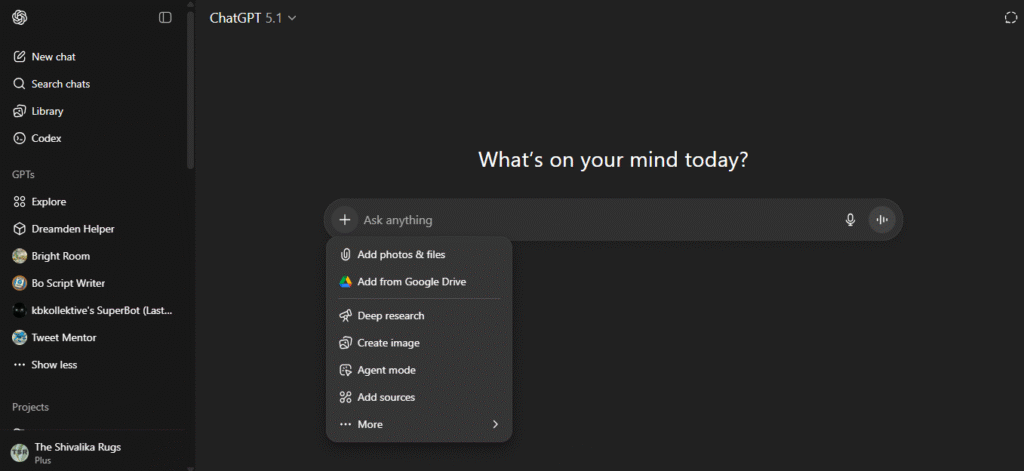Click the Library images icon
The height and width of the screenshot is (471, 1024).
[19, 111]
